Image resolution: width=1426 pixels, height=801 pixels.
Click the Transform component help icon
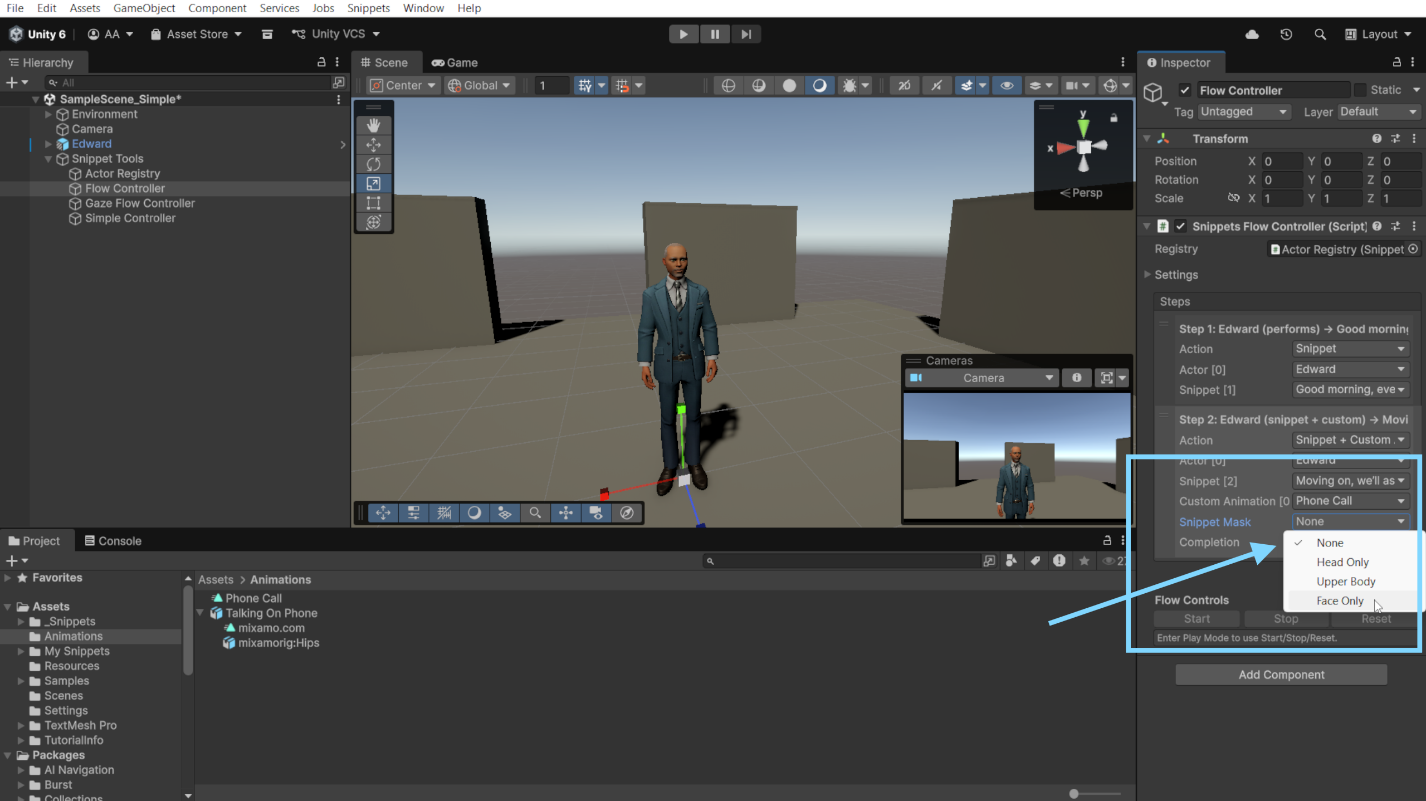pos(1377,139)
